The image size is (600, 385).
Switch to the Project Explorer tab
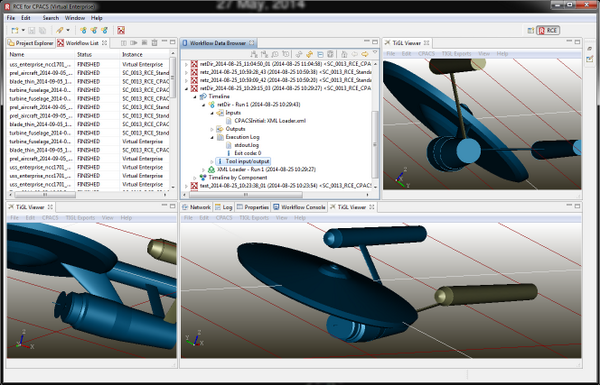click(31, 43)
